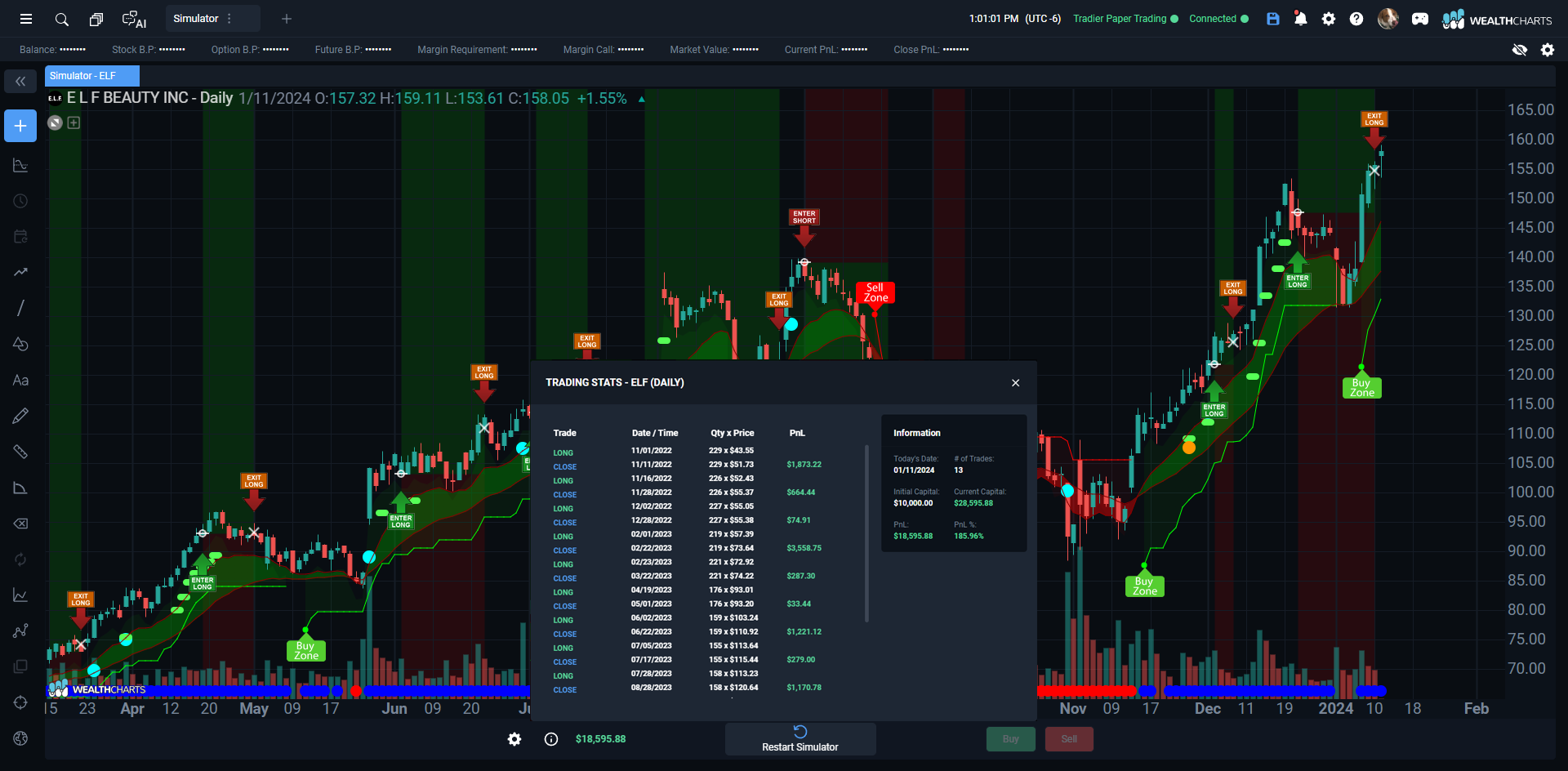Click the Connected status indicator
This screenshot has height=771, width=1568.
1218,19
